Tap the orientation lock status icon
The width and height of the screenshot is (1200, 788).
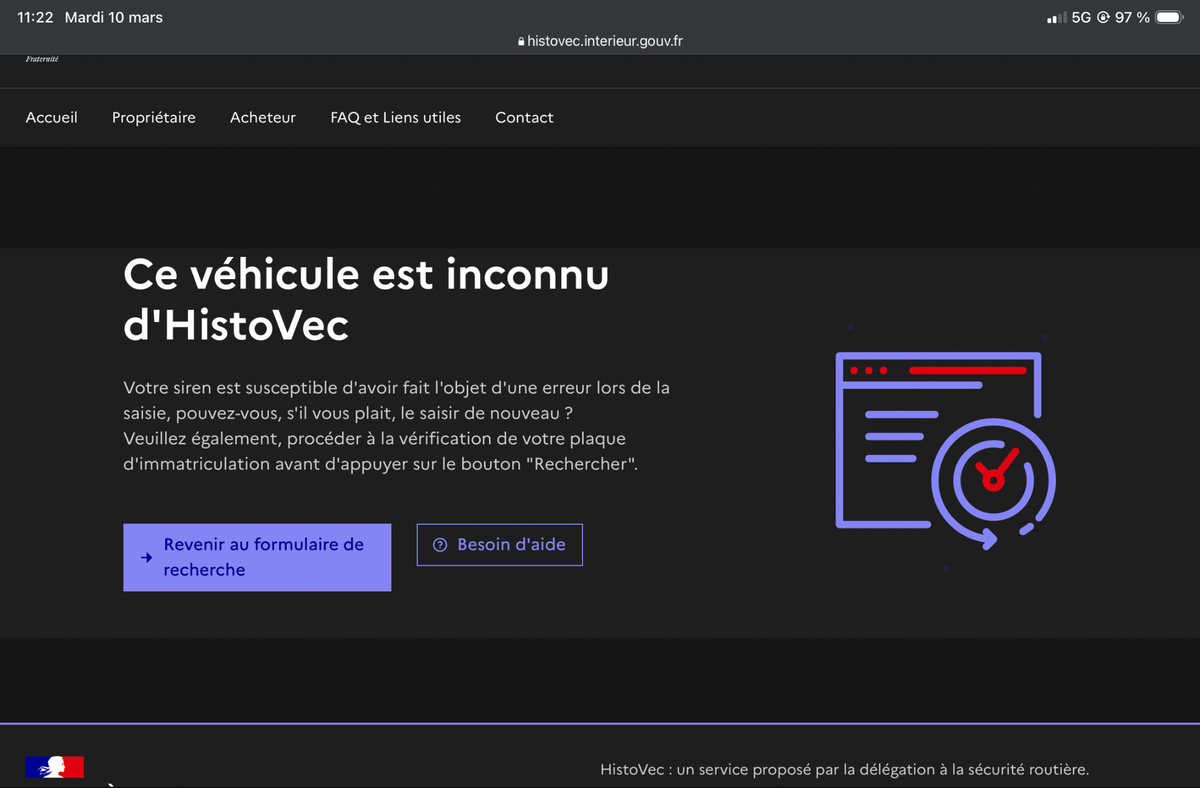tap(1104, 18)
